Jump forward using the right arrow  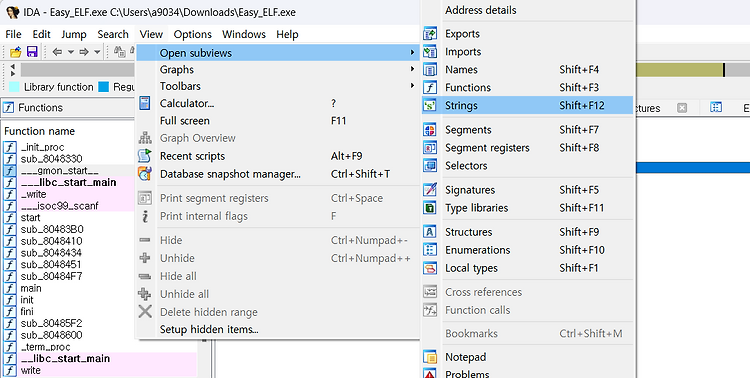coord(84,52)
